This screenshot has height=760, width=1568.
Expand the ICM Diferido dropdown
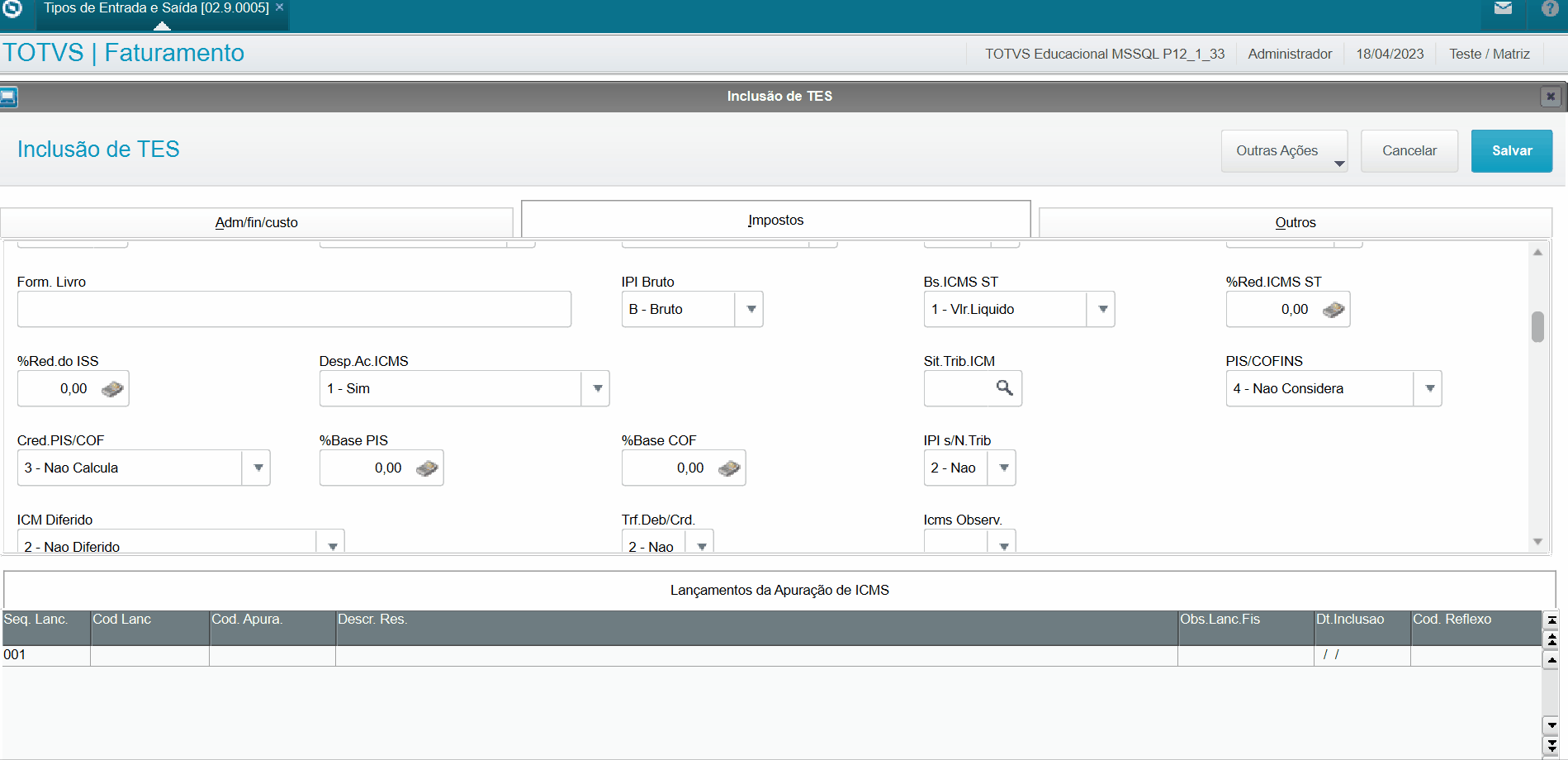pyautogui.click(x=332, y=544)
